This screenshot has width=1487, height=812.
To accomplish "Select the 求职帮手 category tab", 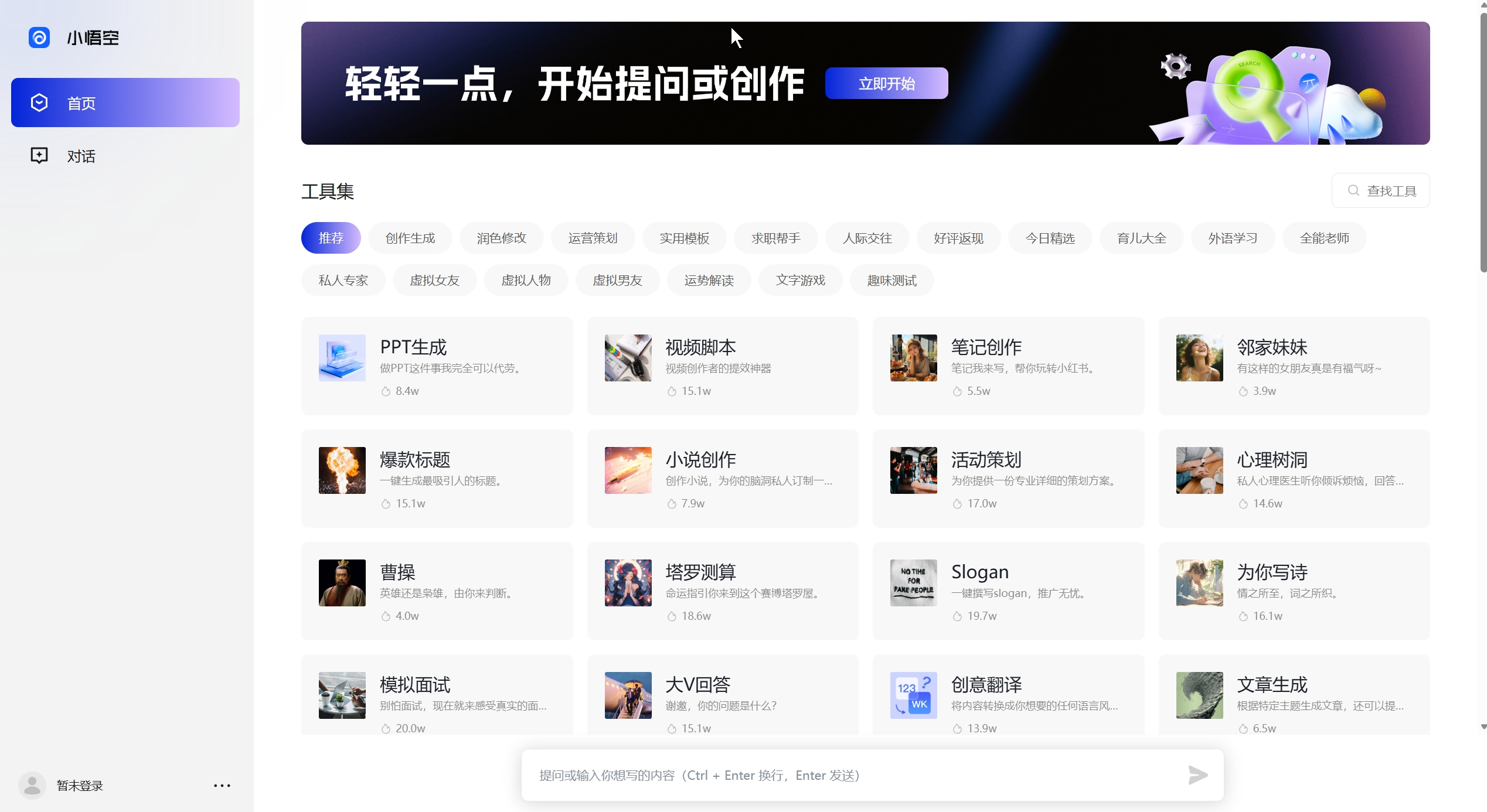I will (x=776, y=238).
